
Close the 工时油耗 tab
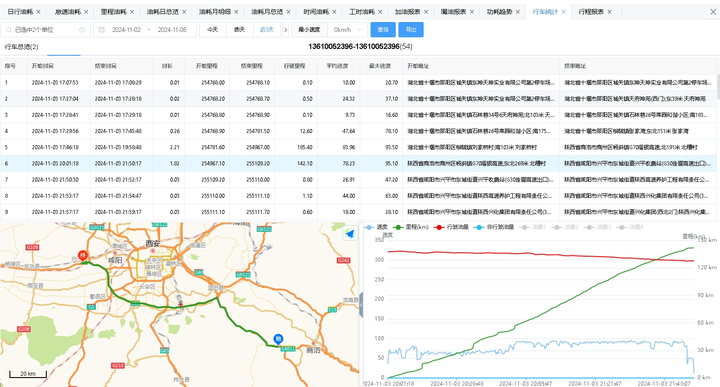tap(380, 12)
